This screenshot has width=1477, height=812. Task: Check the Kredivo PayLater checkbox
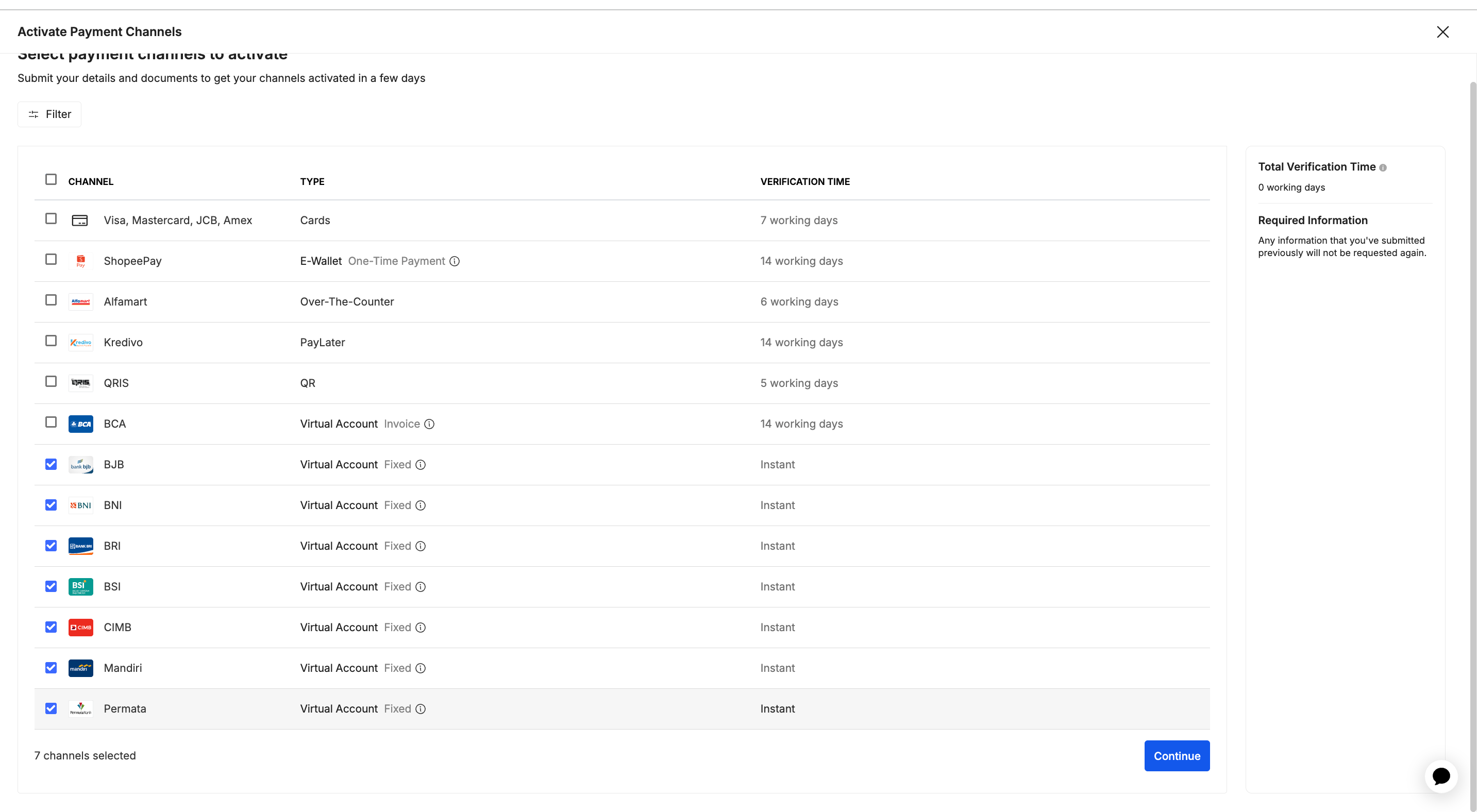(x=51, y=341)
